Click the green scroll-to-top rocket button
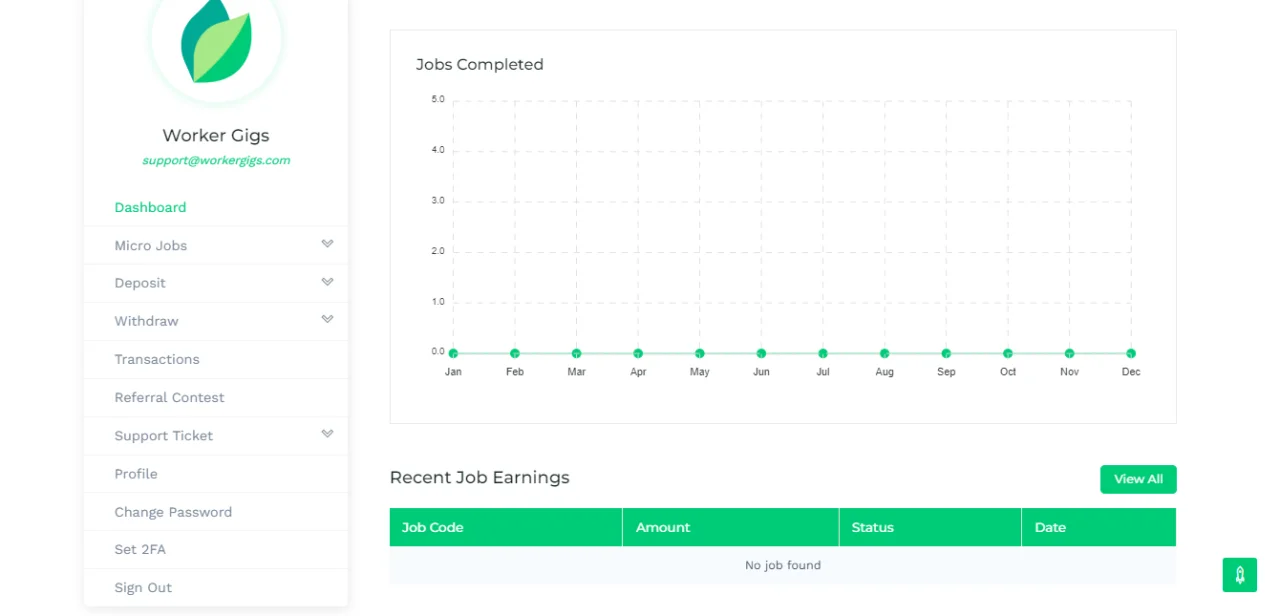The height and width of the screenshot is (616, 1280). (1239, 575)
